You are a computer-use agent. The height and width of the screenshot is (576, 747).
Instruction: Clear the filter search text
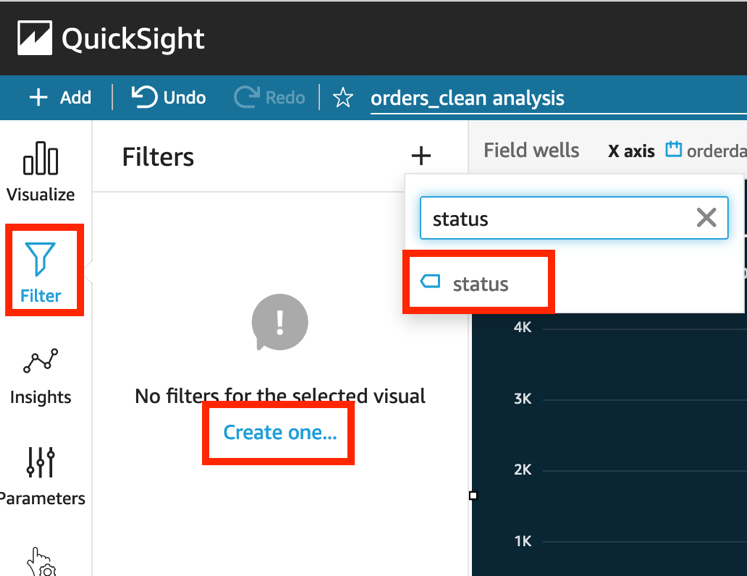point(706,218)
